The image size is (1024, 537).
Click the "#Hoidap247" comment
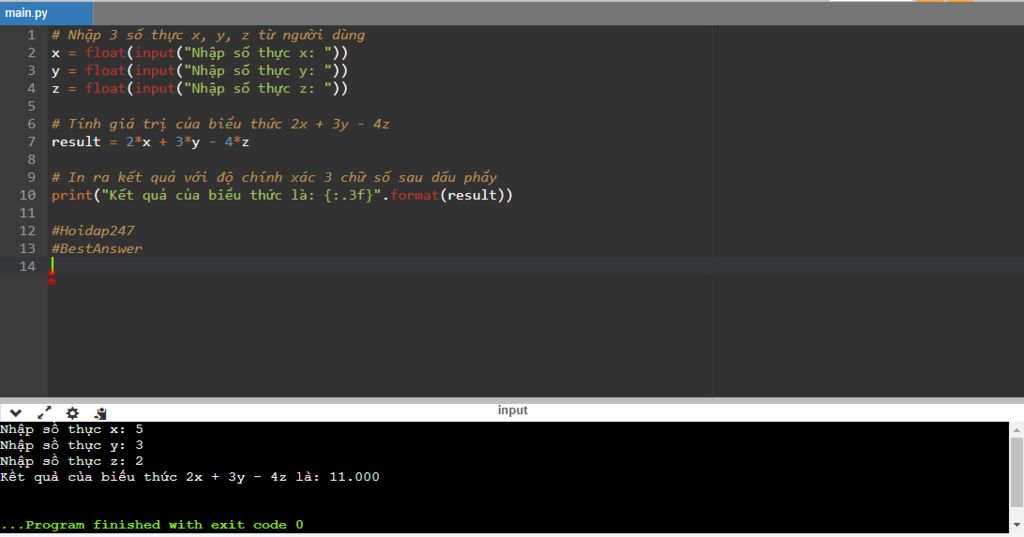(93, 231)
